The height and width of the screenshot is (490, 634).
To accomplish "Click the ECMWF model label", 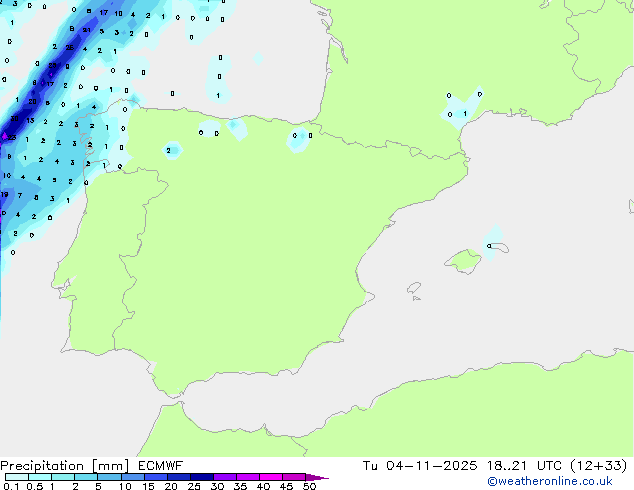I will click(161, 466).
